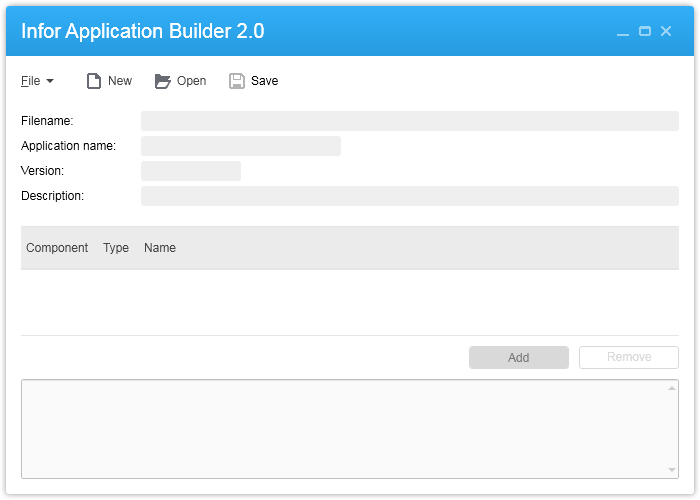This screenshot has width=700, height=500.
Task: Click the Open folder icon
Action: 163,81
